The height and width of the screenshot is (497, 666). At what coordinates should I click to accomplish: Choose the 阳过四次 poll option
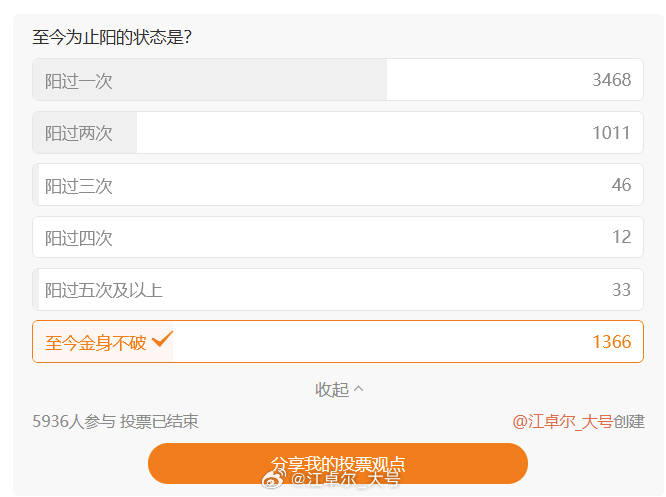338,237
